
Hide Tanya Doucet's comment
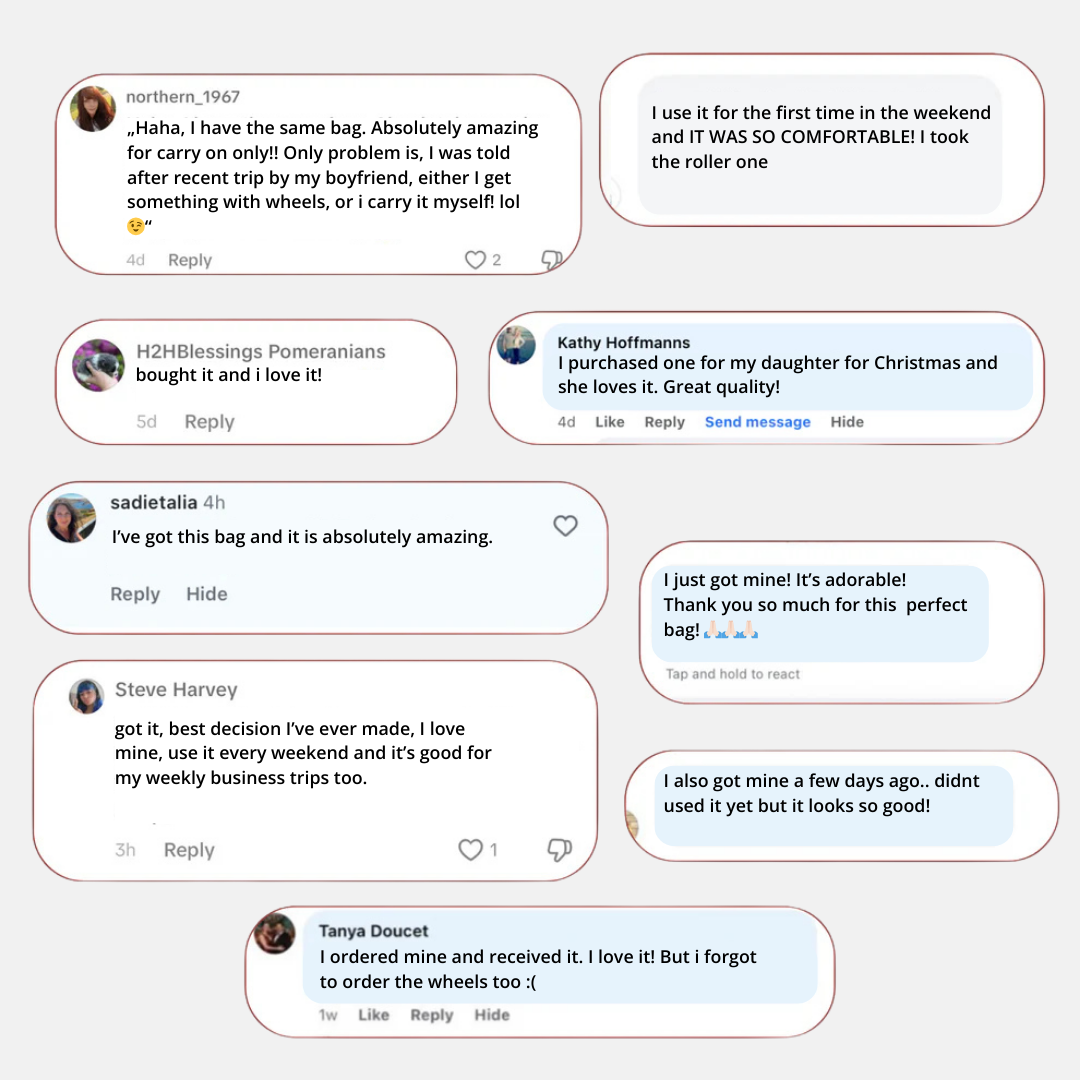pos(491,1015)
